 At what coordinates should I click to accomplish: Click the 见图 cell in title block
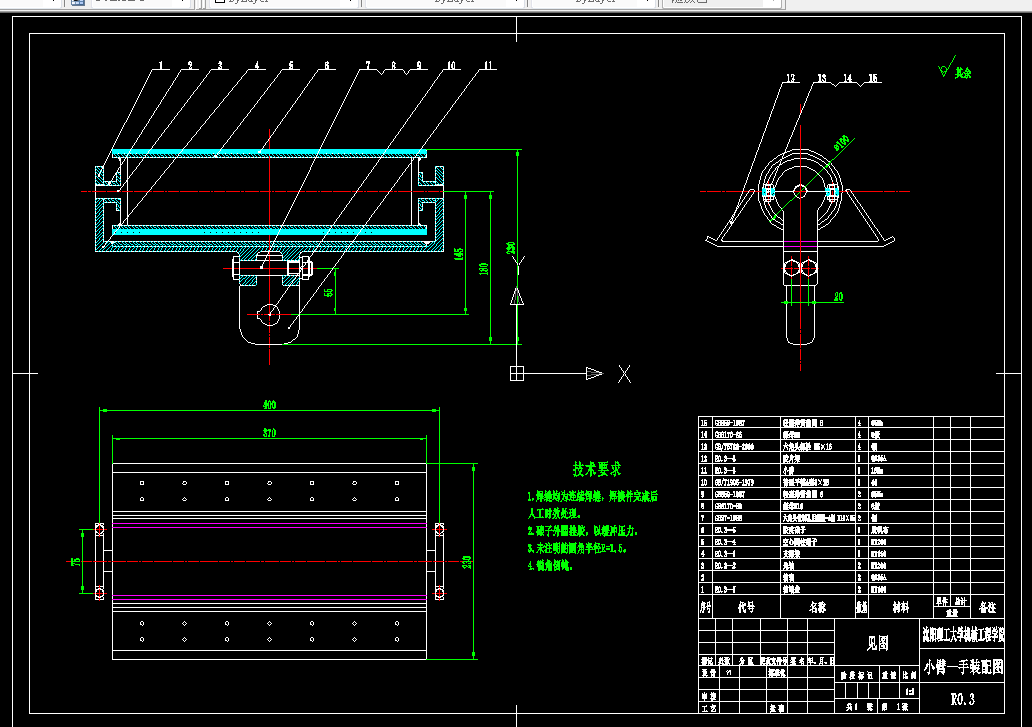coord(877,643)
